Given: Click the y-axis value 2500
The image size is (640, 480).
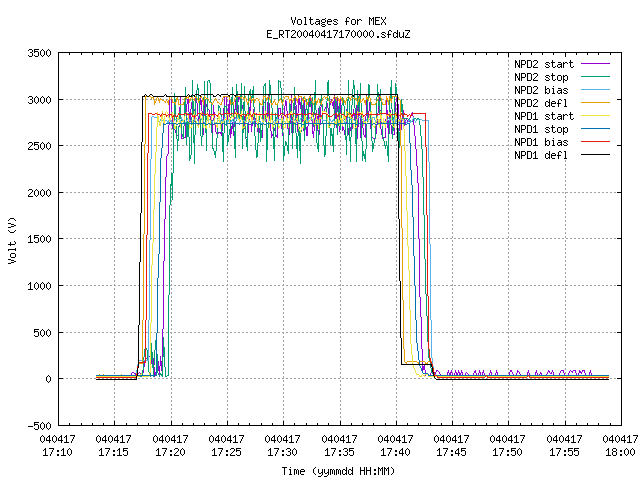Looking at the screenshot, I should [40, 146].
